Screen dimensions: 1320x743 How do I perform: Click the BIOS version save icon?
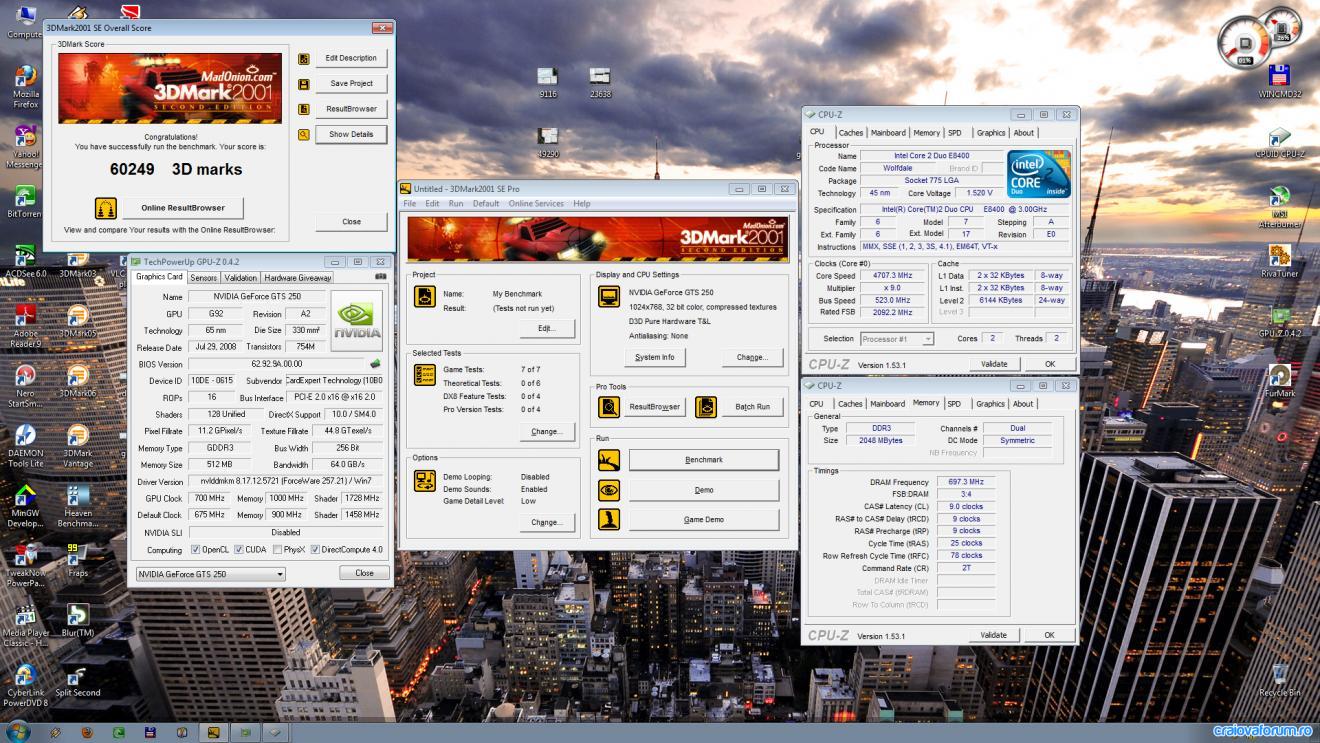click(x=375, y=364)
